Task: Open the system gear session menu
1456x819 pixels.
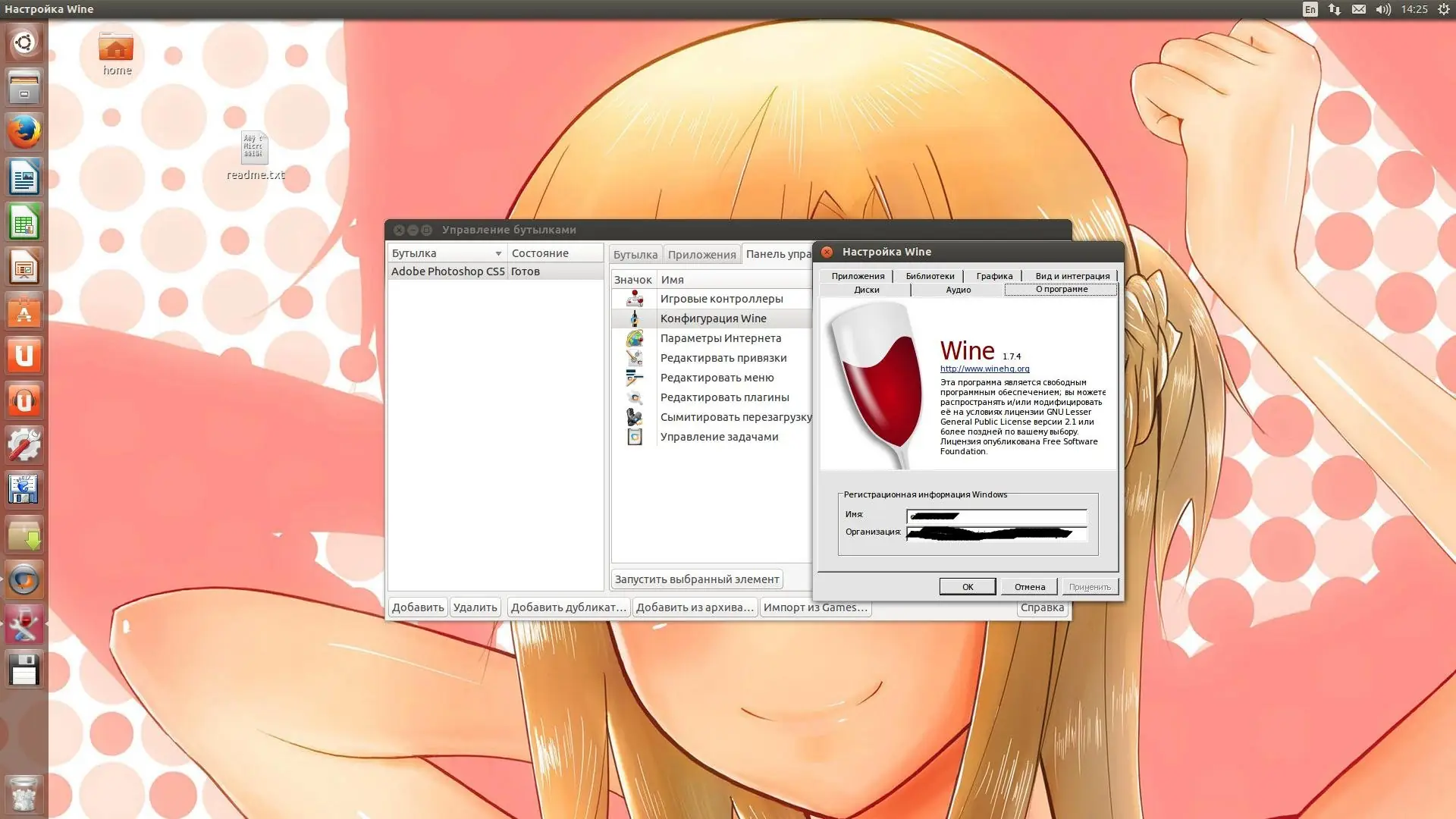Action: (x=1443, y=9)
